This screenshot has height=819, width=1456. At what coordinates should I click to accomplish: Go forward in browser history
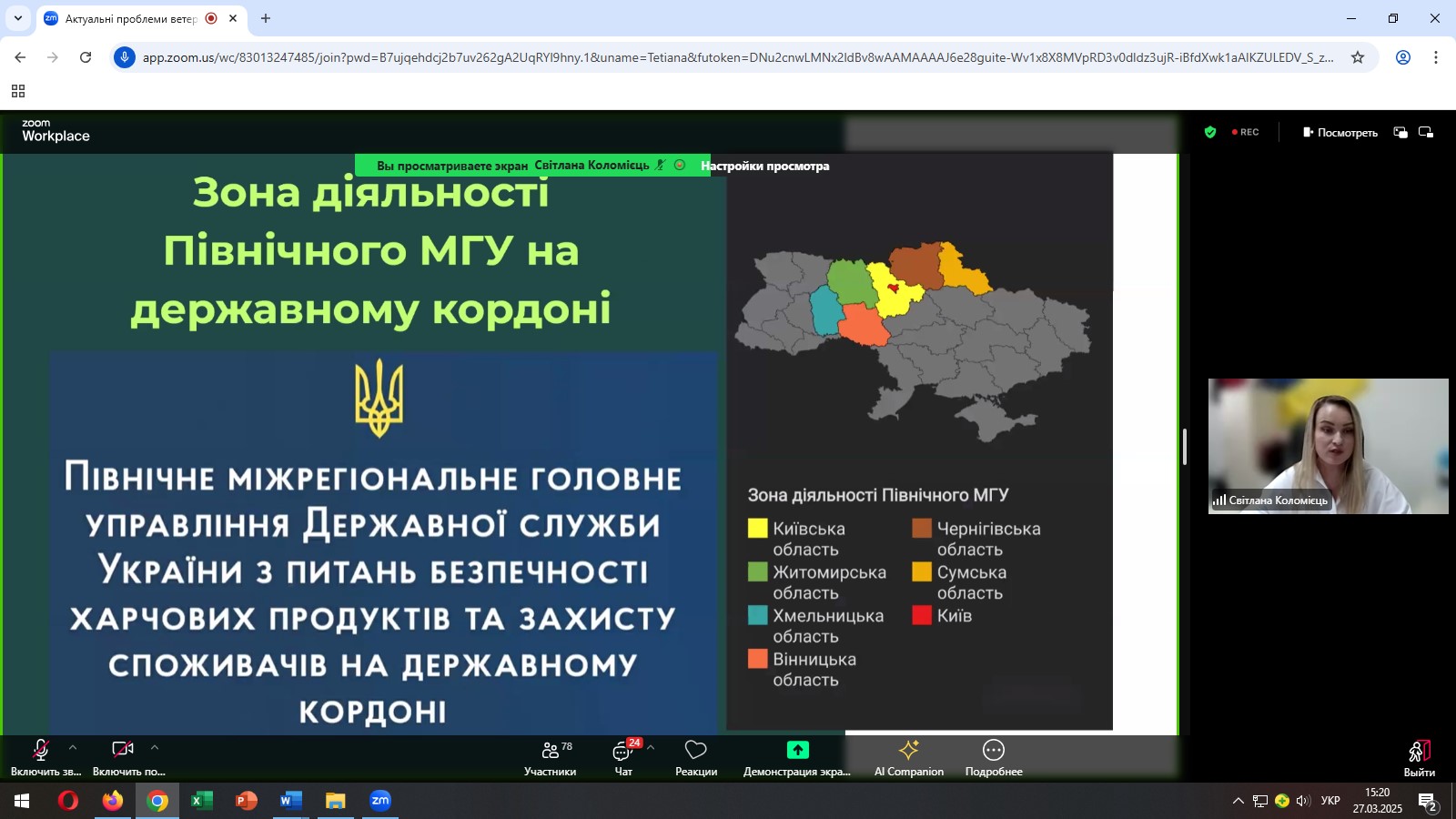coord(53,57)
